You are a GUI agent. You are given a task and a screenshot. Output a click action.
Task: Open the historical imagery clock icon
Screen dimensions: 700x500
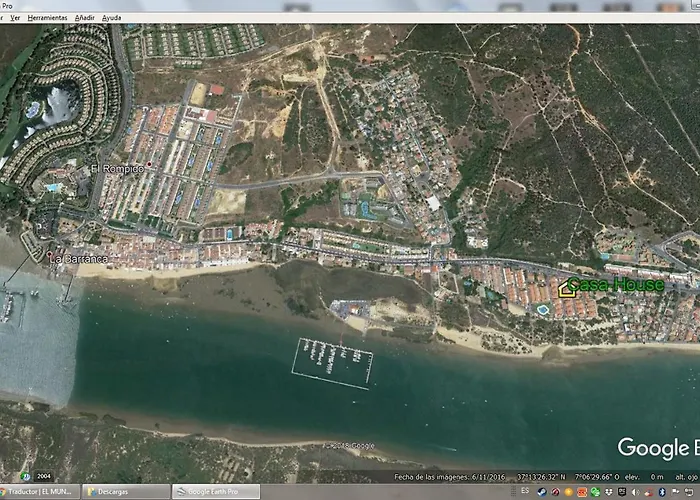25,476
